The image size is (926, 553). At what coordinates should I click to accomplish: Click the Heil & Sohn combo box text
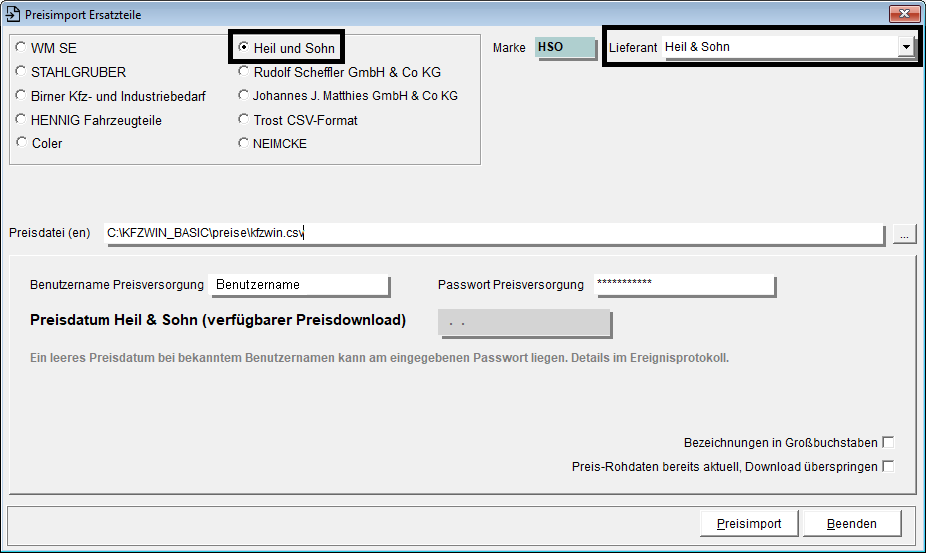pyautogui.click(x=697, y=47)
